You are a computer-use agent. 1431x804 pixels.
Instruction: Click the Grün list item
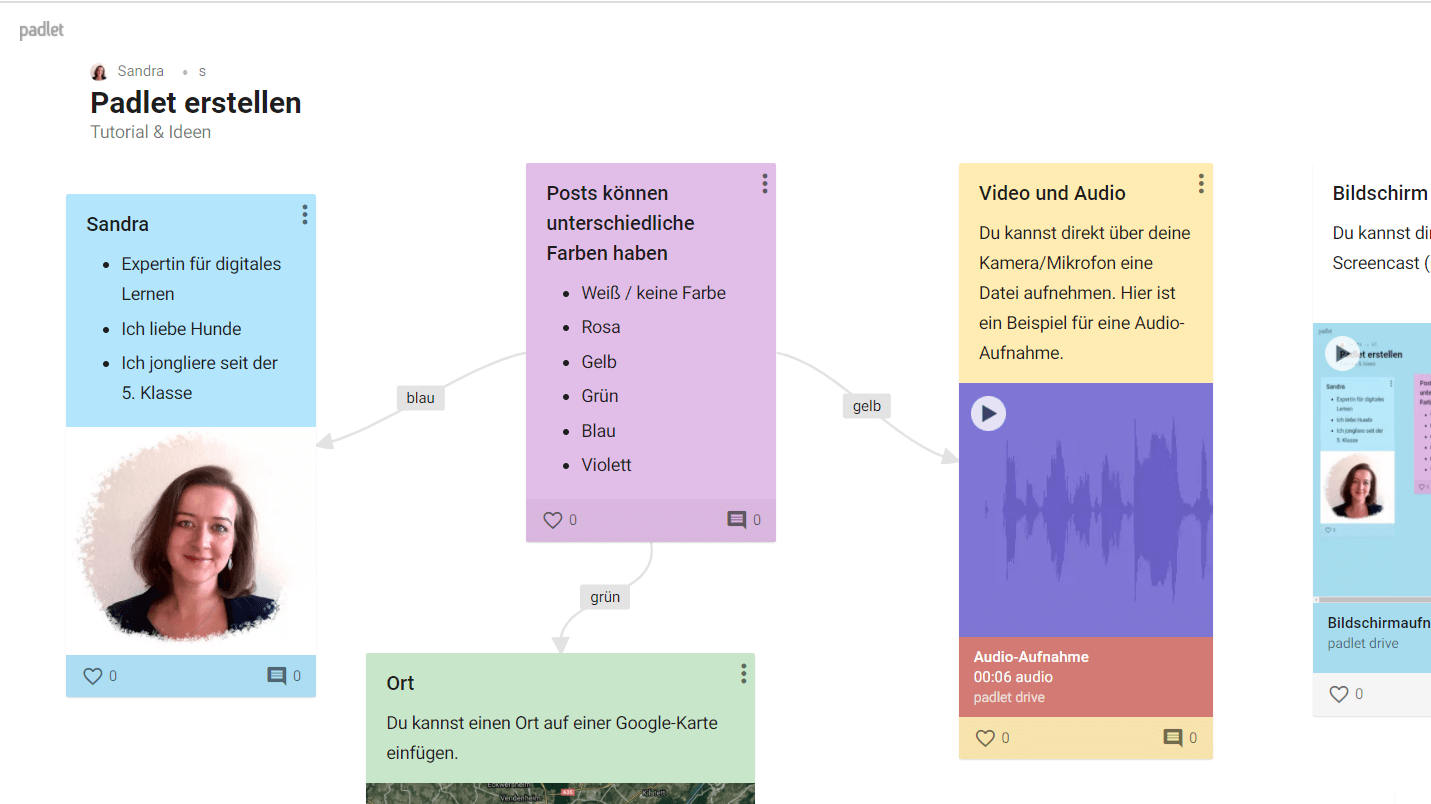tap(600, 396)
